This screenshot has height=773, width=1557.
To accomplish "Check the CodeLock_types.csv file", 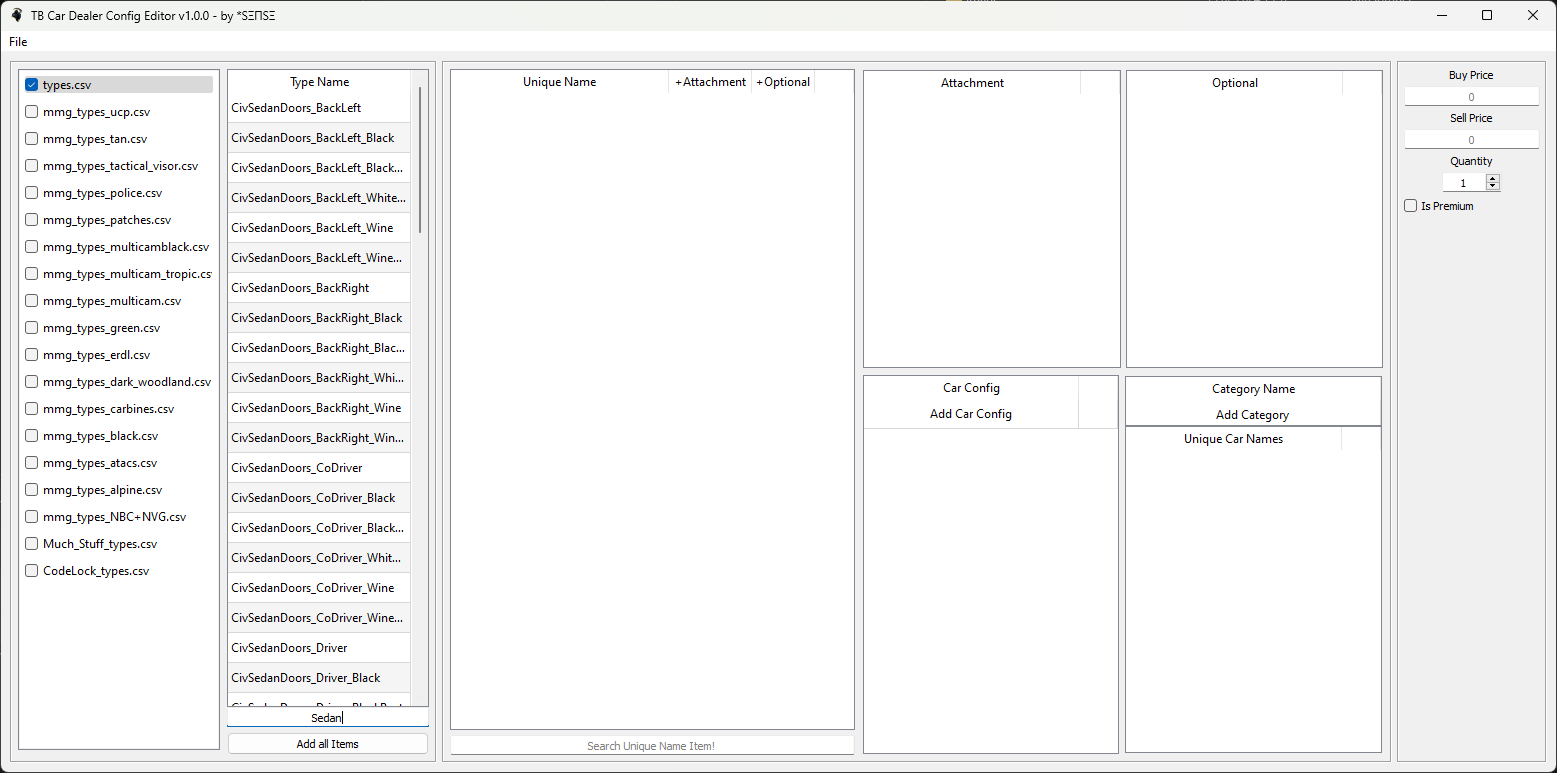I will tap(32, 571).
